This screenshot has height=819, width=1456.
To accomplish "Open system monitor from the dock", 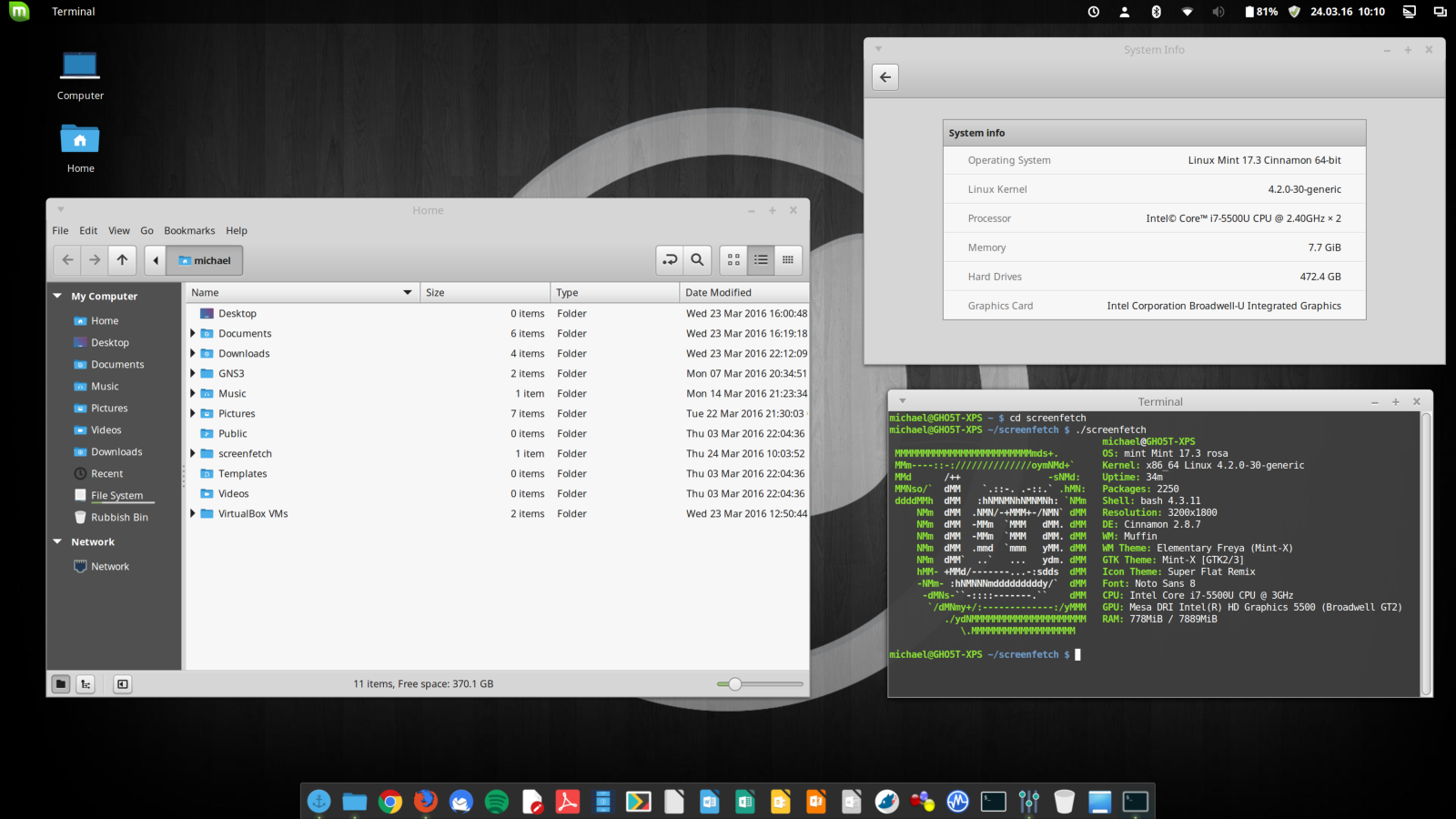I will coord(957,802).
